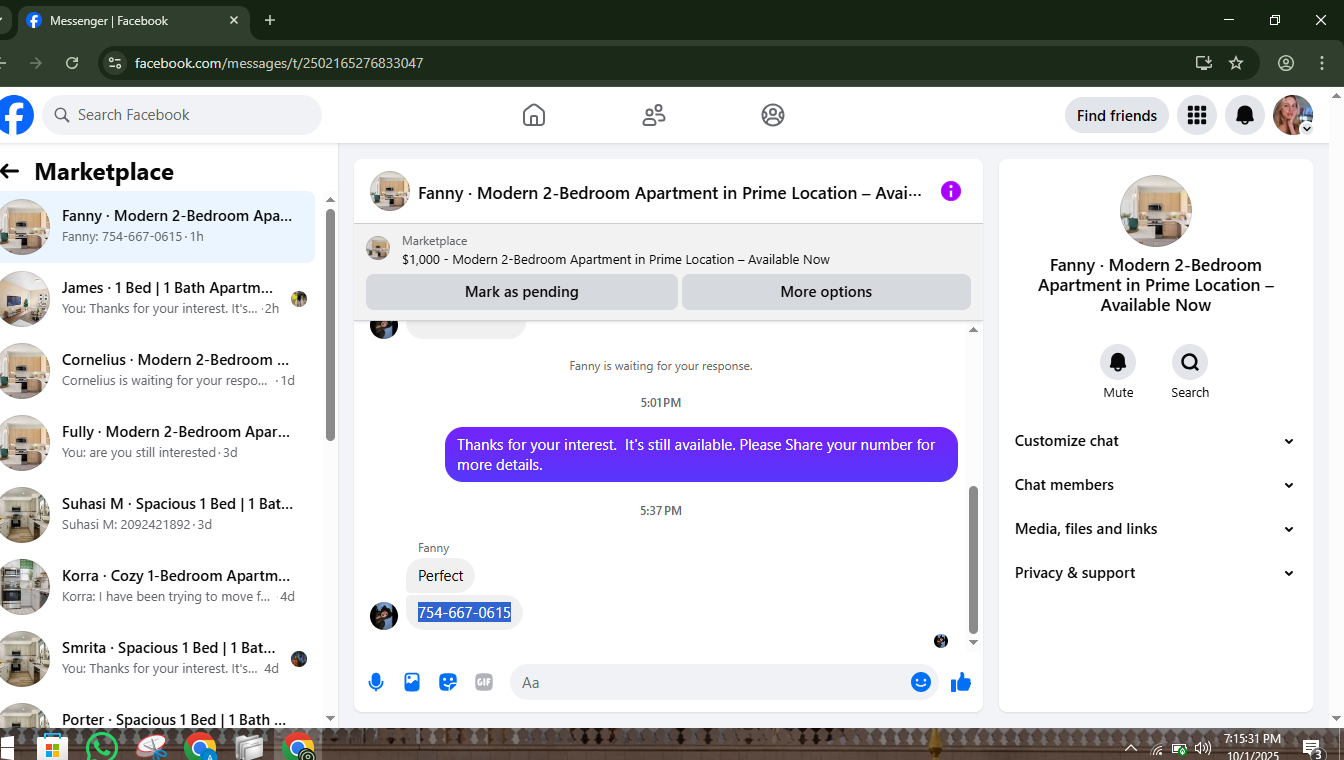Expand Media, files and links section
Viewport: 1344px width, 760px height.
1155,529
